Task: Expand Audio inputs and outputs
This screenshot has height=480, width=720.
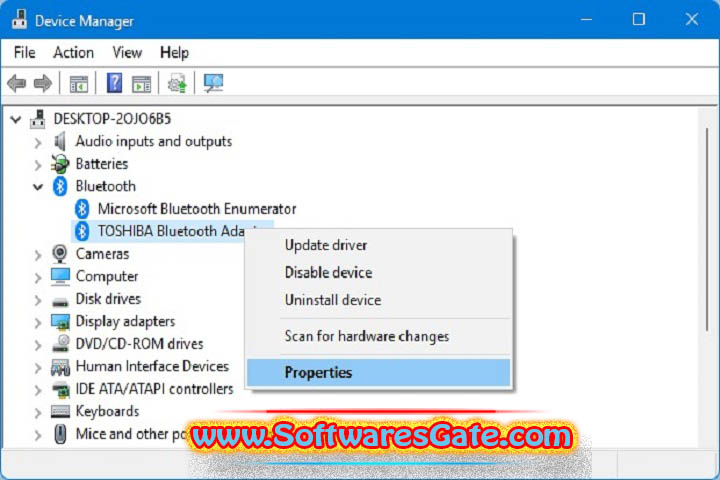Action: click(38, 143)
